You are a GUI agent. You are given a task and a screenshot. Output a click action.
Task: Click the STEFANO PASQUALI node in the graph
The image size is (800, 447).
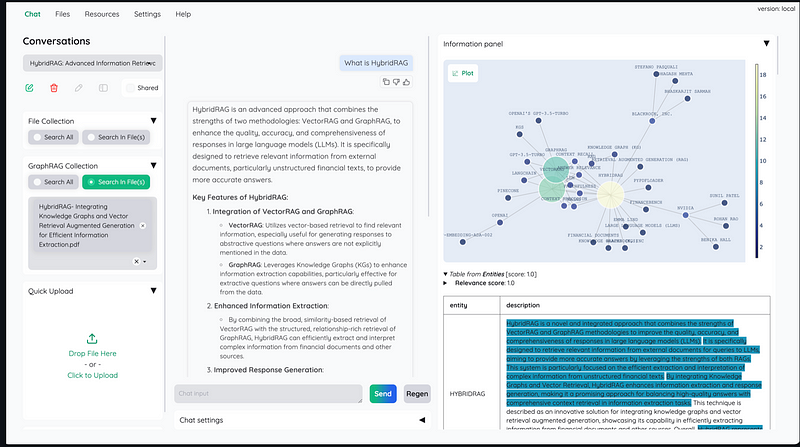tap(656, 74)
